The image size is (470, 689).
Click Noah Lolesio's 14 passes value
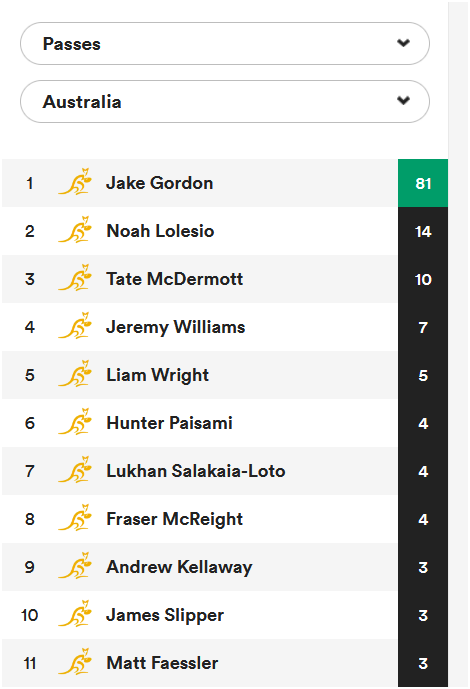(x=423, y=232)
